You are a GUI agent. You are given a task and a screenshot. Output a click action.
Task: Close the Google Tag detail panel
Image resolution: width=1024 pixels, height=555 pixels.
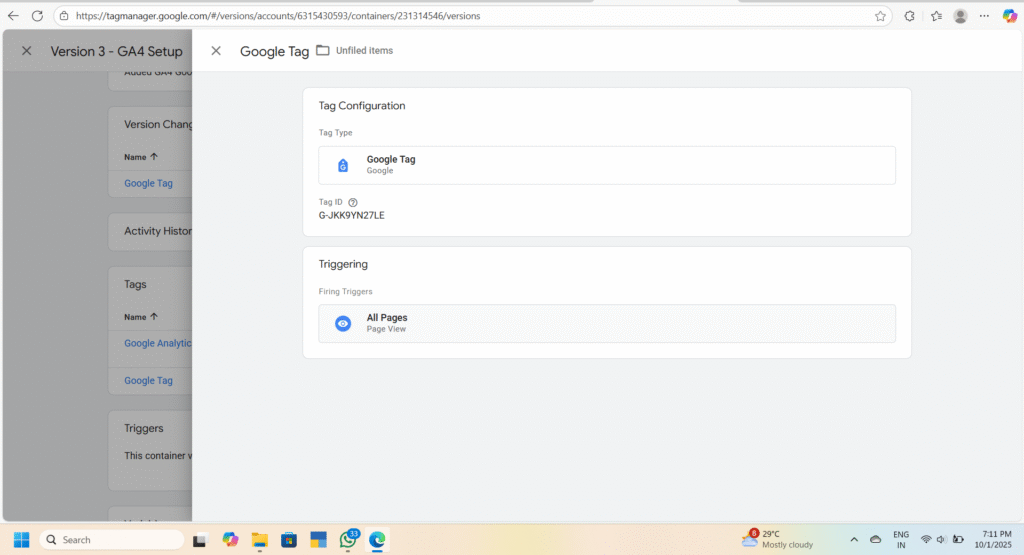216,51
